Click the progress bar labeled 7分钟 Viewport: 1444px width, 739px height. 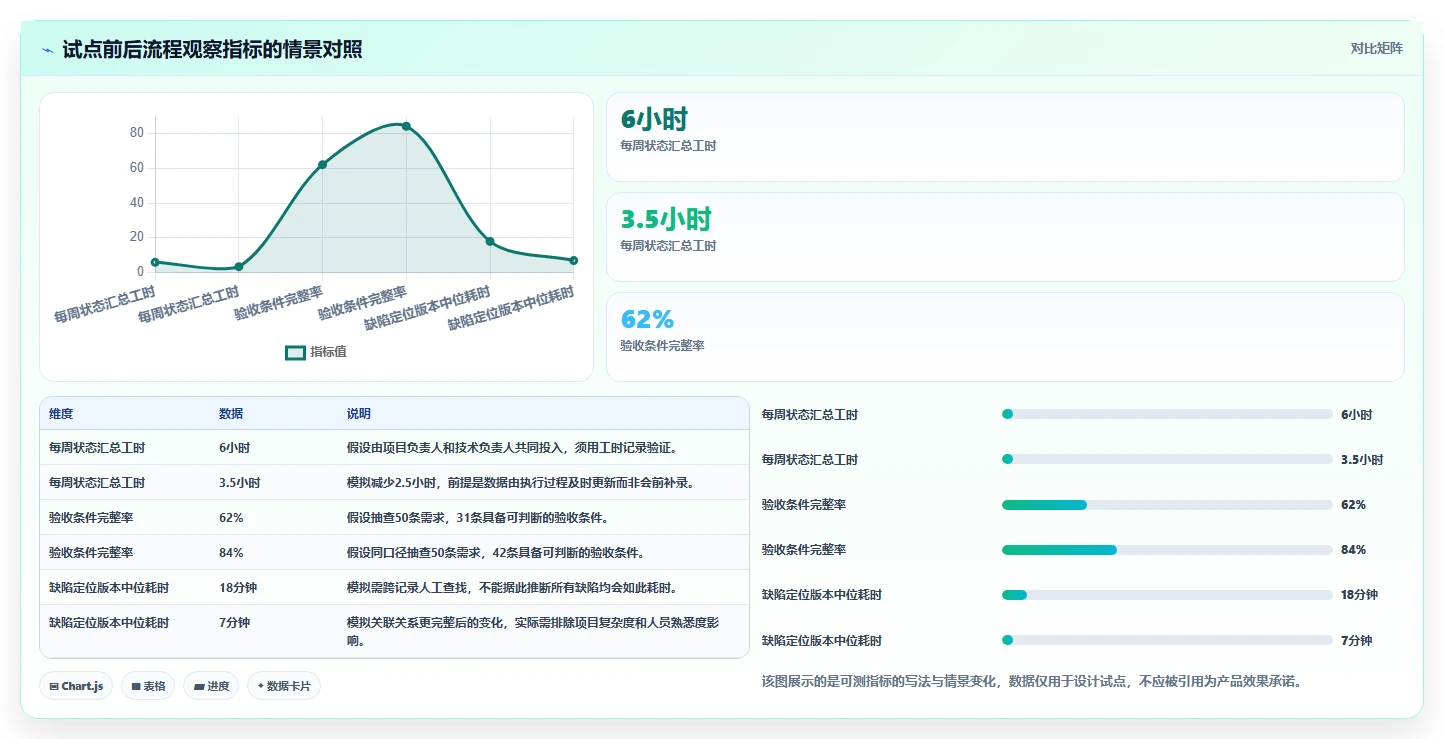point(1167,640)
